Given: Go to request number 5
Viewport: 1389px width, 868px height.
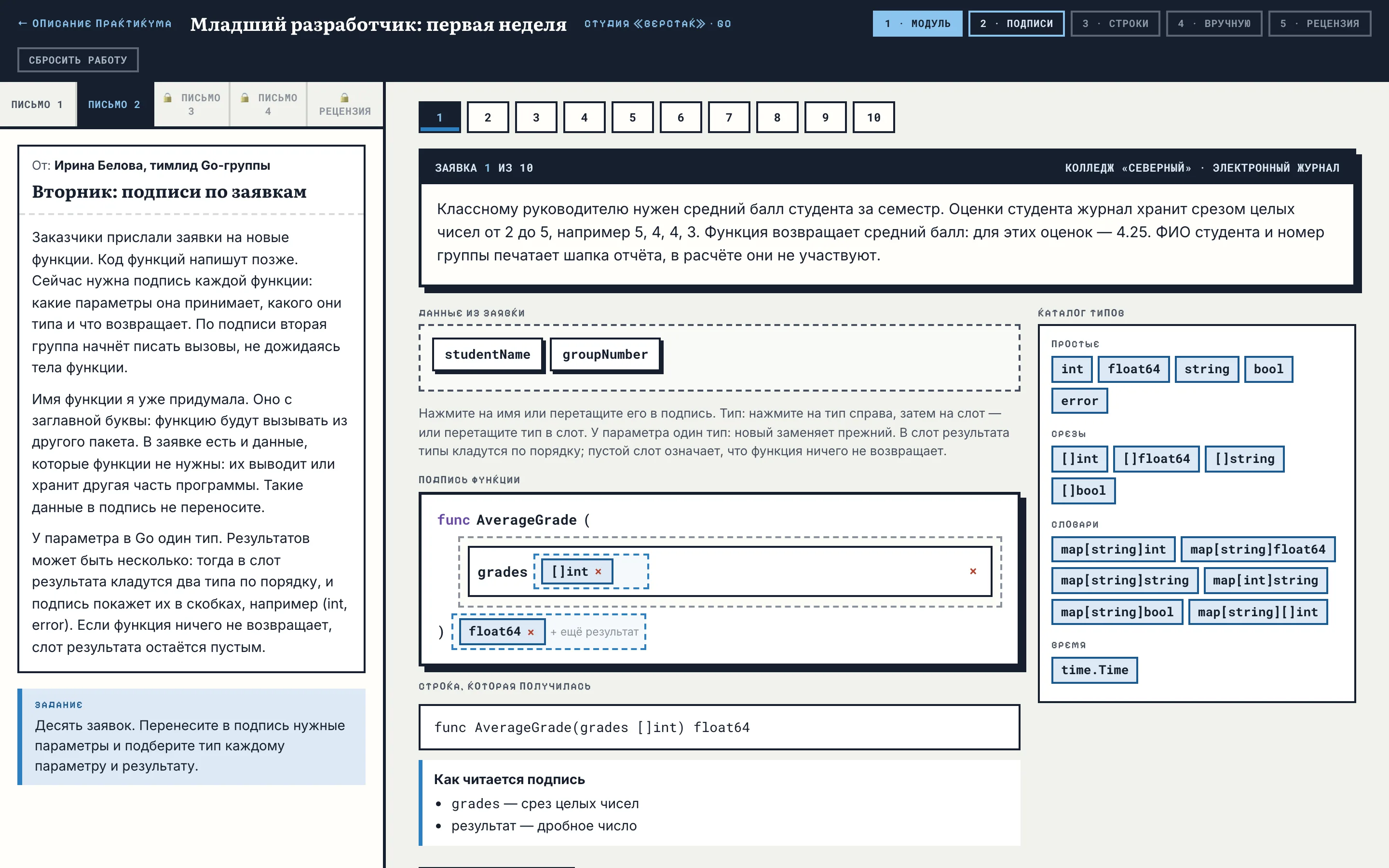Looking at the screenshot, I should (x=632, y=118).
